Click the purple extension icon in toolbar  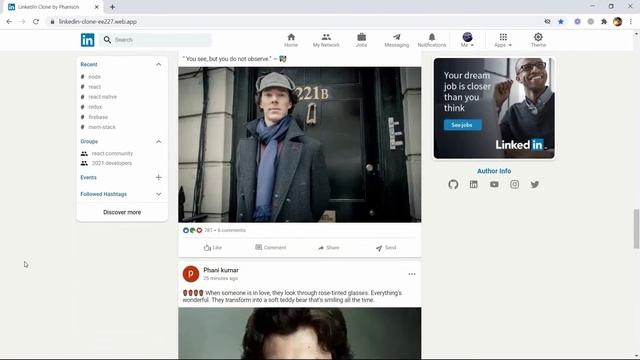click(577, 22)
